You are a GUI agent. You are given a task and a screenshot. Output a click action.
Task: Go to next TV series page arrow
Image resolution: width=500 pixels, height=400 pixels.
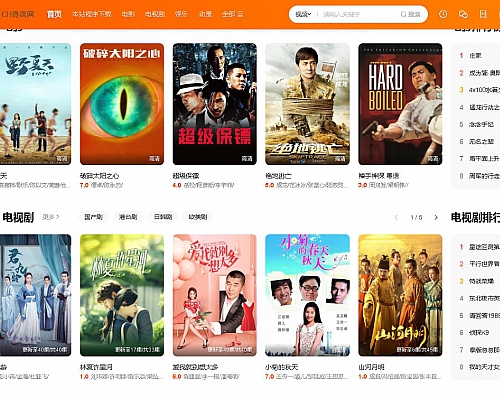[x=436, y=217]
